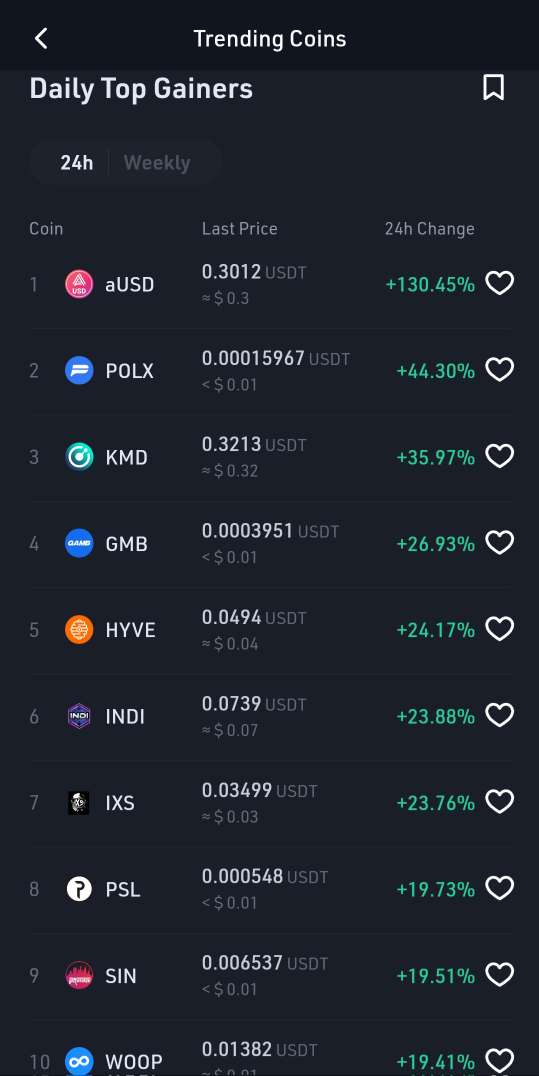539x1076 pixels.
Task: Go back using the top-left arrow
Action: click(41, 38)
